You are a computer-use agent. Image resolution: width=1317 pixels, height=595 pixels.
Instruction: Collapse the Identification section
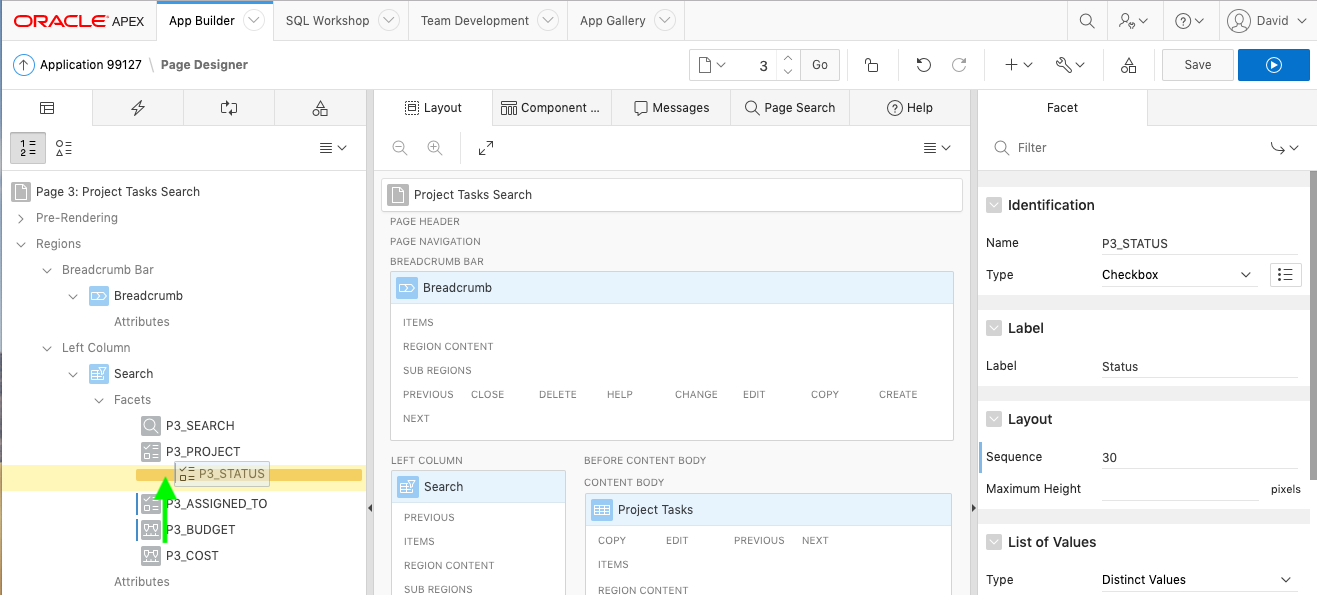point(994,205)
